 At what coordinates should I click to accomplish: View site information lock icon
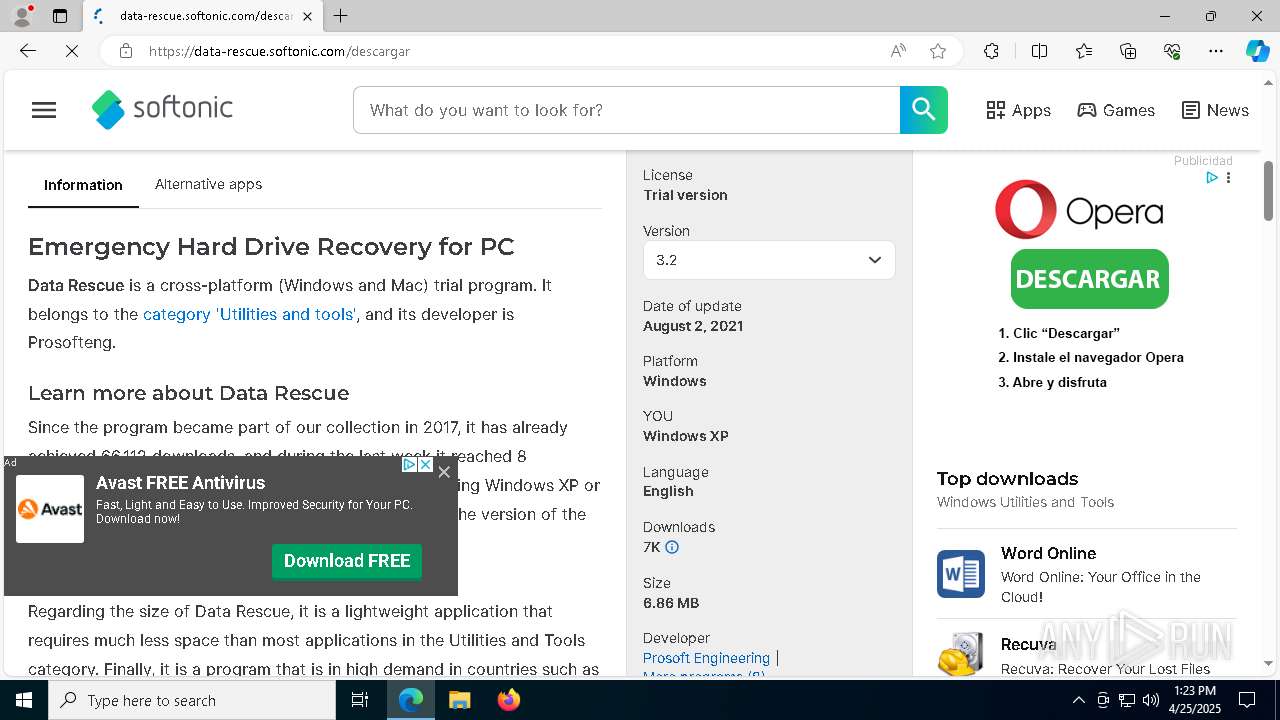(126, 51)
